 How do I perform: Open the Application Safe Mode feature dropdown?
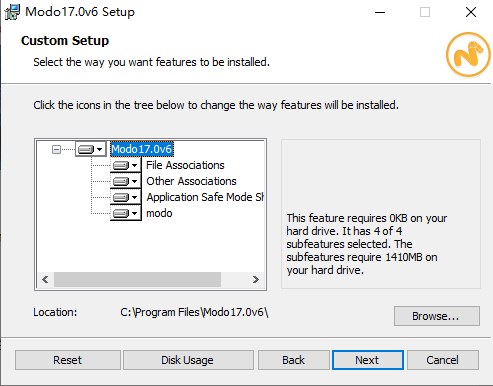(126, 197)
